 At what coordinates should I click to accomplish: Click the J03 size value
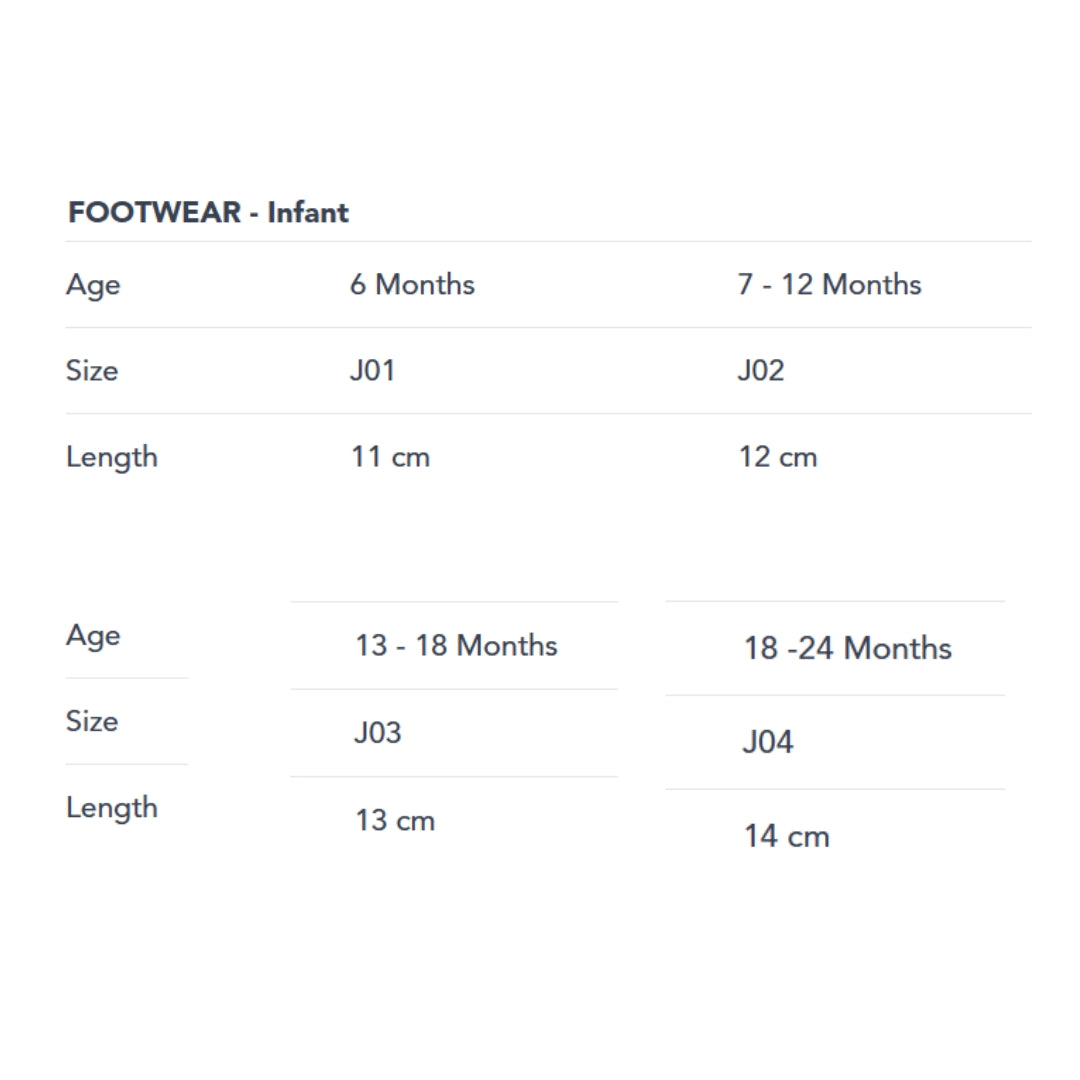pyautogui.click(x=377, y=733)
